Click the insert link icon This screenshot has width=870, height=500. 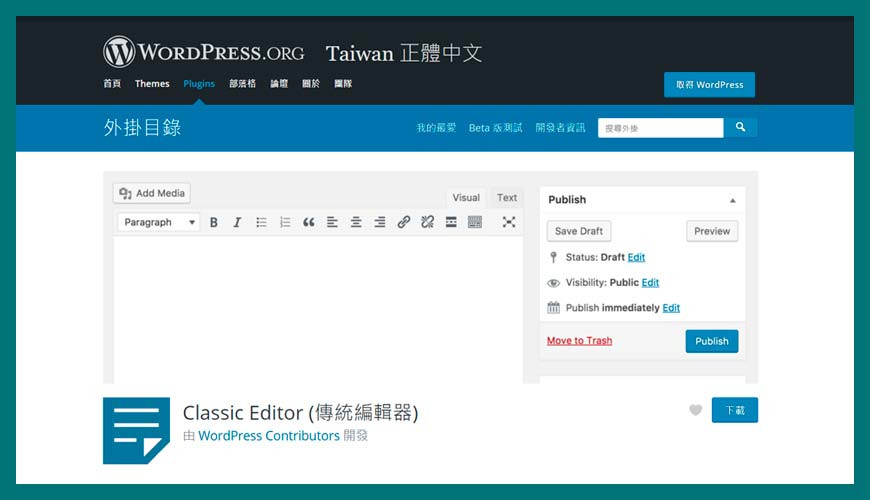coord(403,223)
